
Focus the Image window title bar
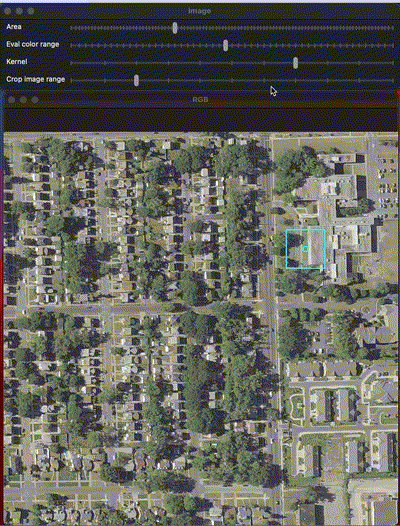pyautogui.click(x=200, y=11)
